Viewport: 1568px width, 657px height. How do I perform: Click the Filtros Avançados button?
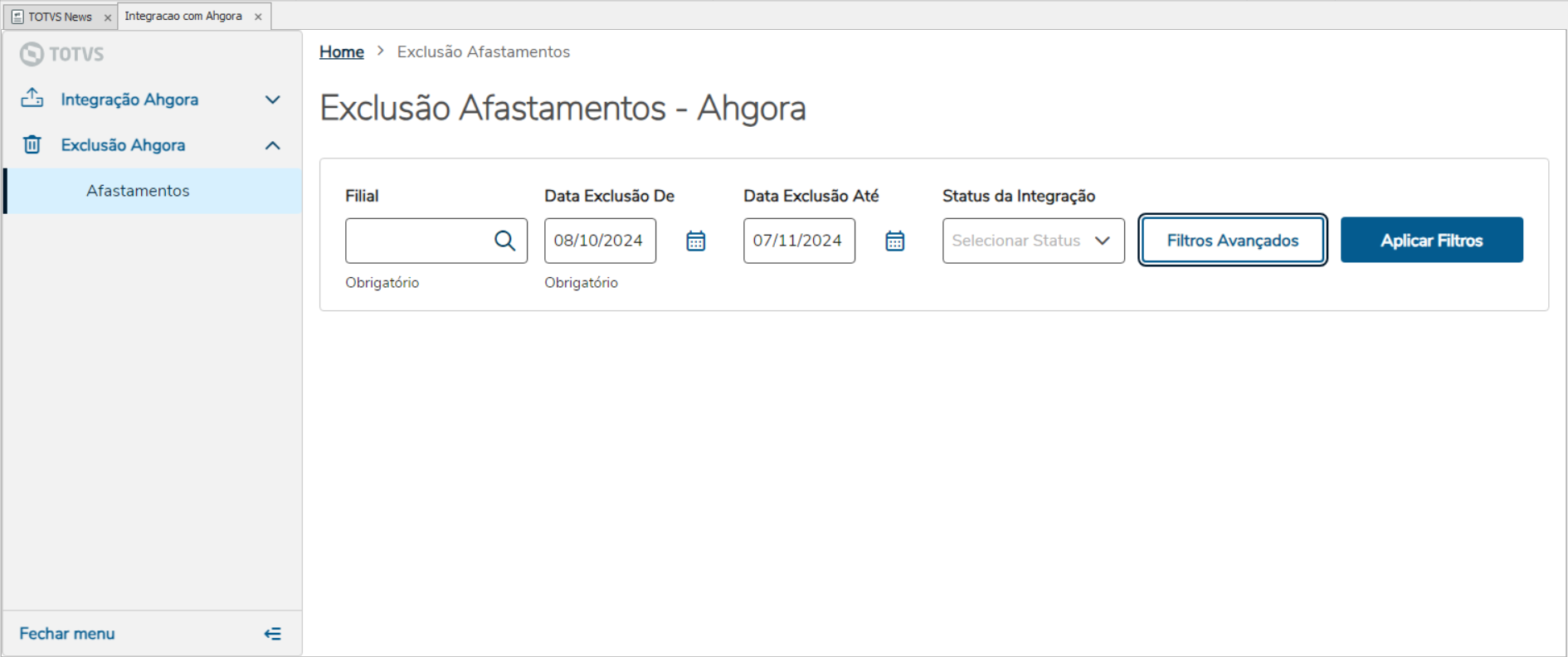(1232, 241)
